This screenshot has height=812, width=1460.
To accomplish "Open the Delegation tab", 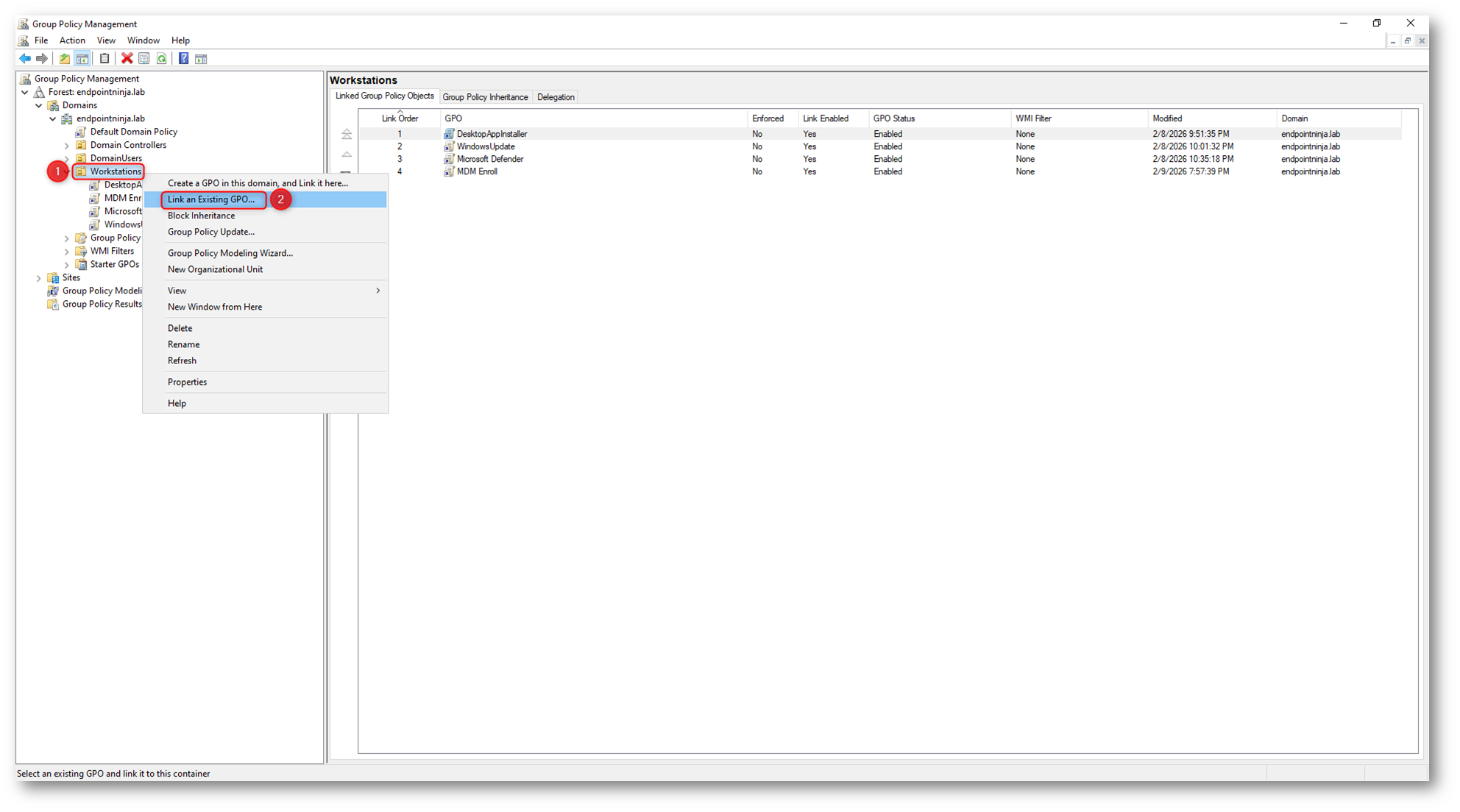I will [x=555, y=97].
